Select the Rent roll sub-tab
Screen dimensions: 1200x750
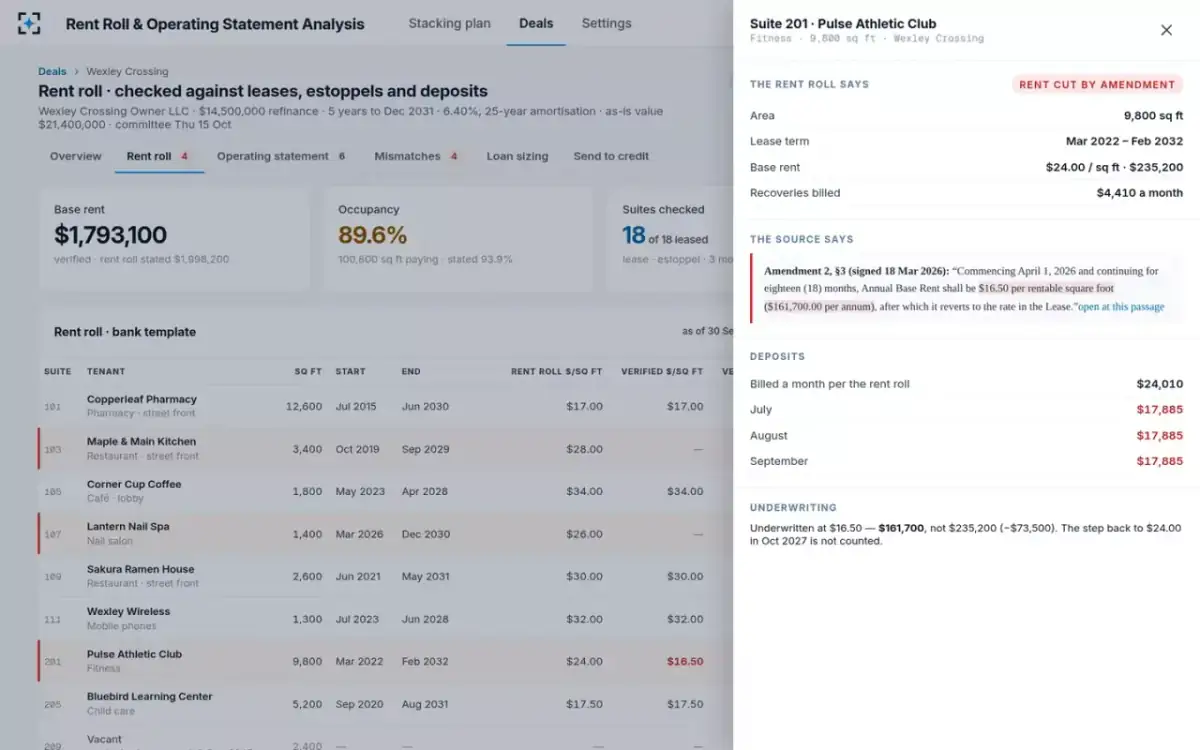[x=159, y=156]
